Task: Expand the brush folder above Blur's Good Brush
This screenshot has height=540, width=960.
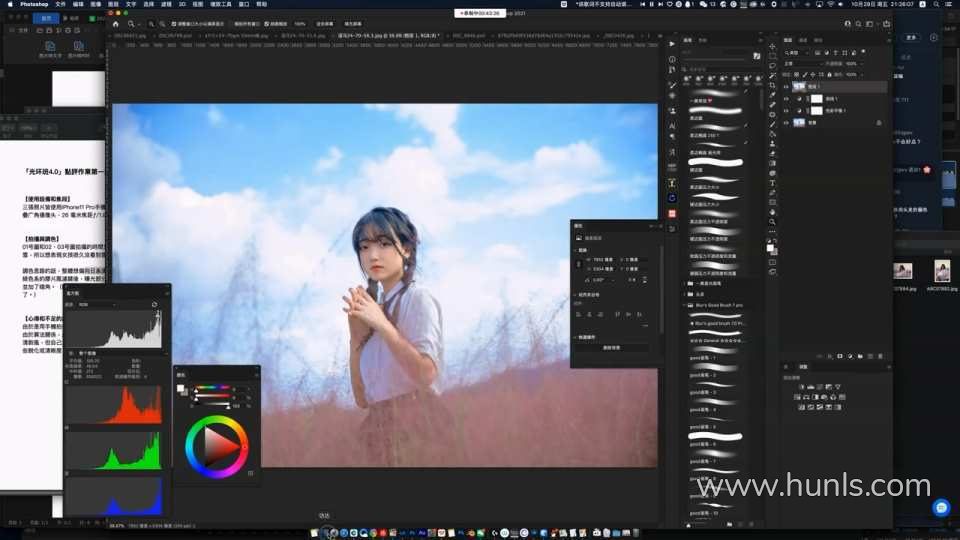Action: tap(684, 294)
